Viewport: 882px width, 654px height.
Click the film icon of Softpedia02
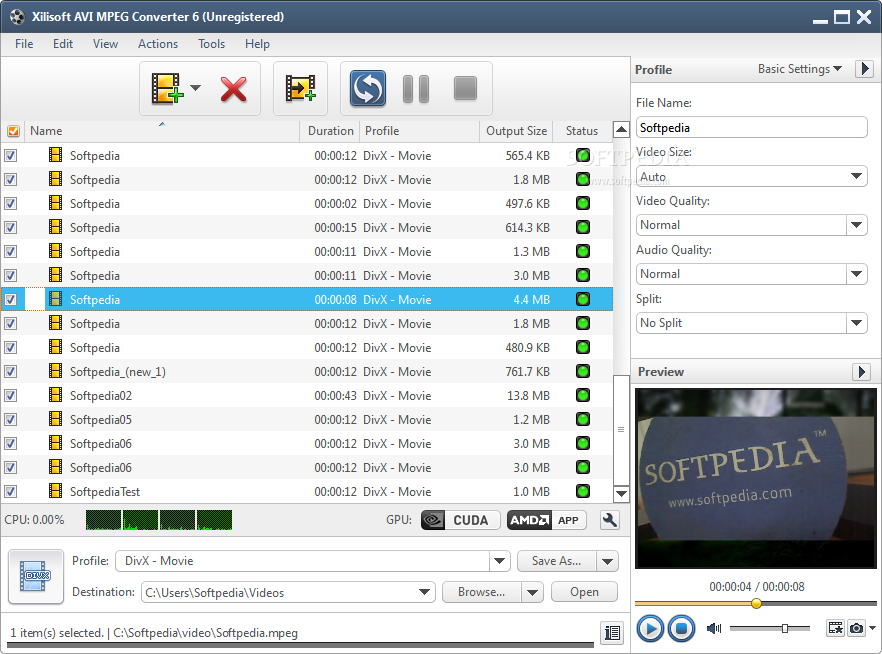[55, 395]
